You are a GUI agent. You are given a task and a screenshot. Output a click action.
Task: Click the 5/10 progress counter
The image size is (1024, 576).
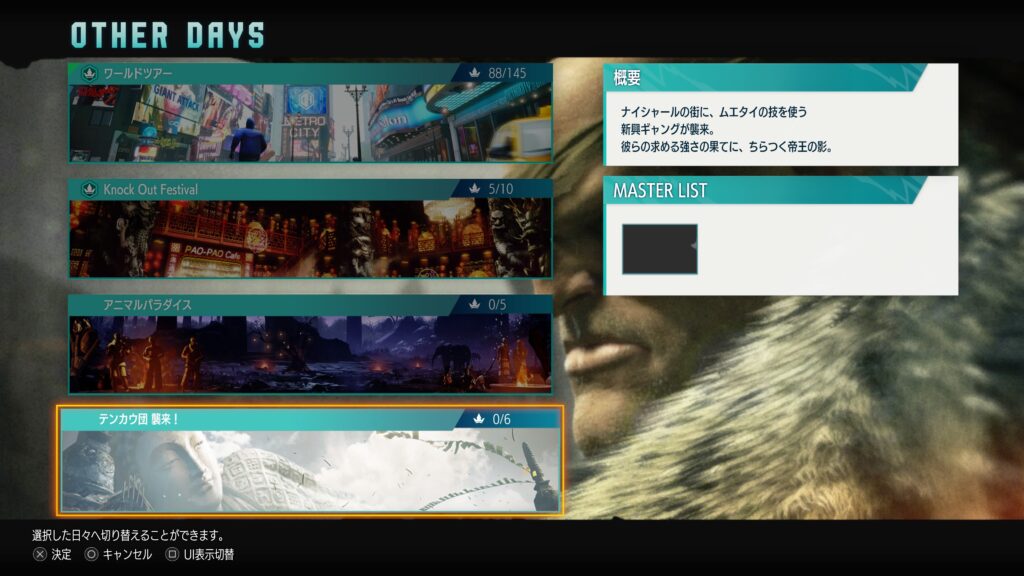[501, 189]
